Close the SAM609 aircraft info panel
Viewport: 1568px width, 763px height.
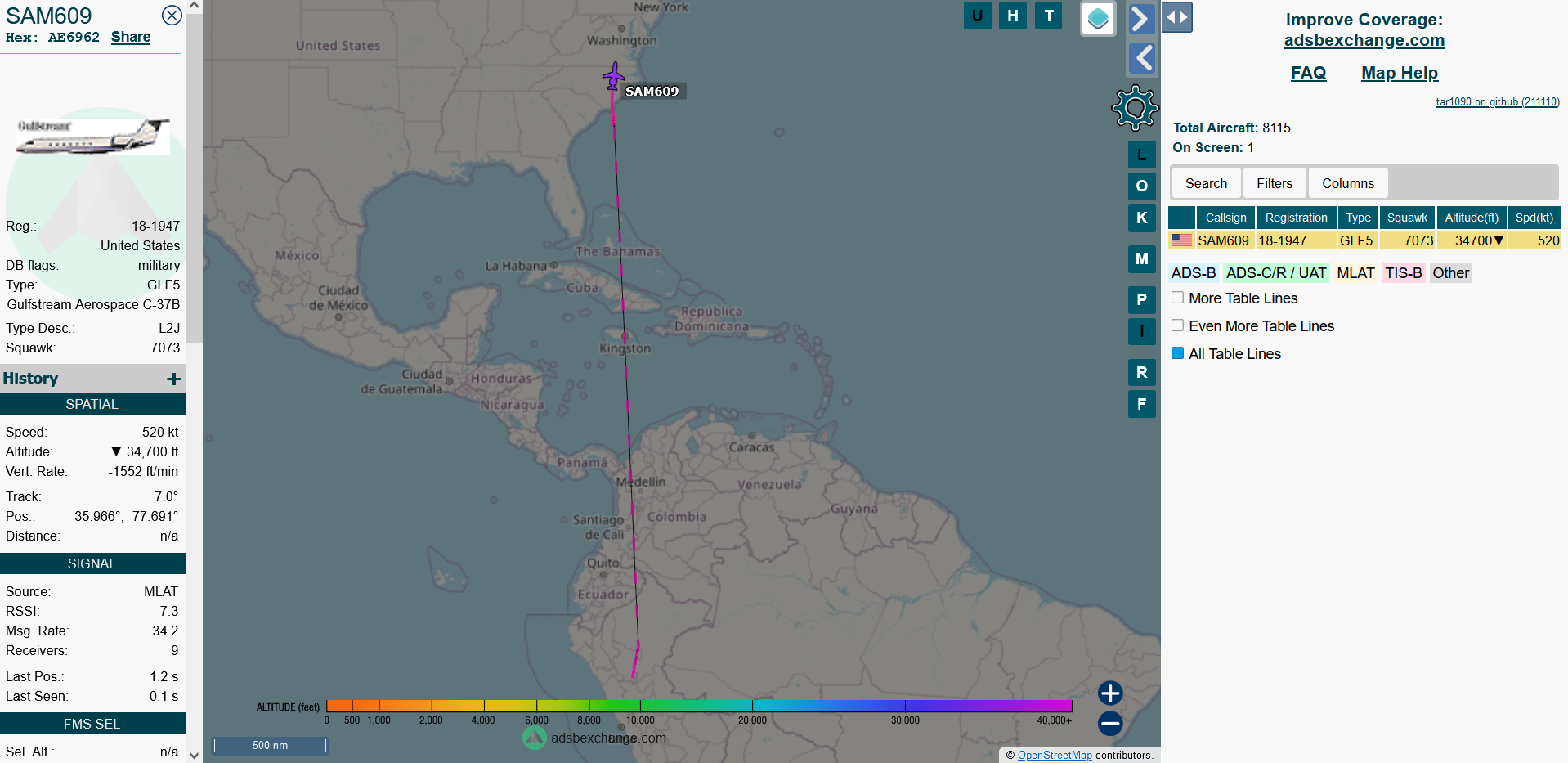tap(172, 15)
